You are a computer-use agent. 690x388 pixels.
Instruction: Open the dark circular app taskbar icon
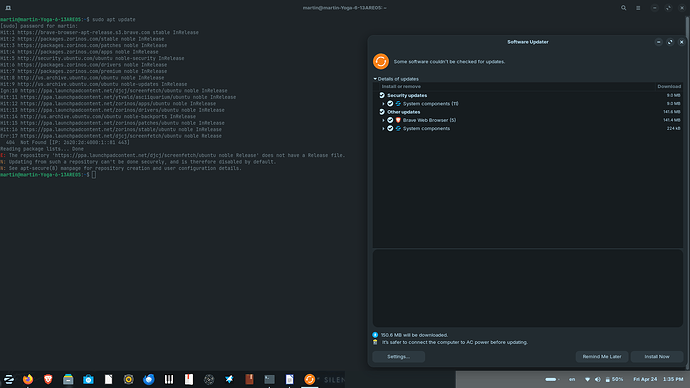(209, 379)
